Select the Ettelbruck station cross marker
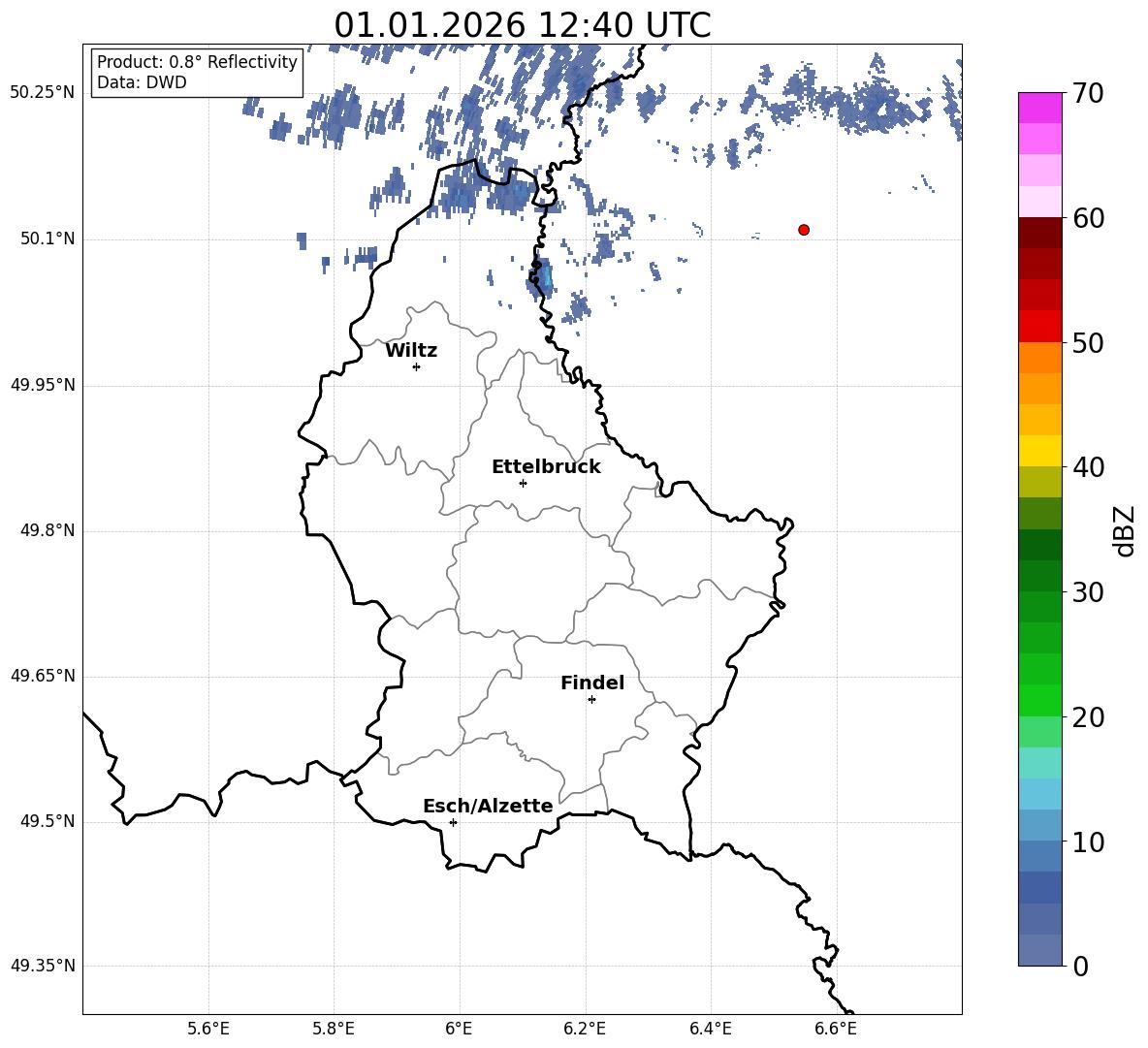Viewport: 1148px width, 1048px height. click(x=523, y=483)
